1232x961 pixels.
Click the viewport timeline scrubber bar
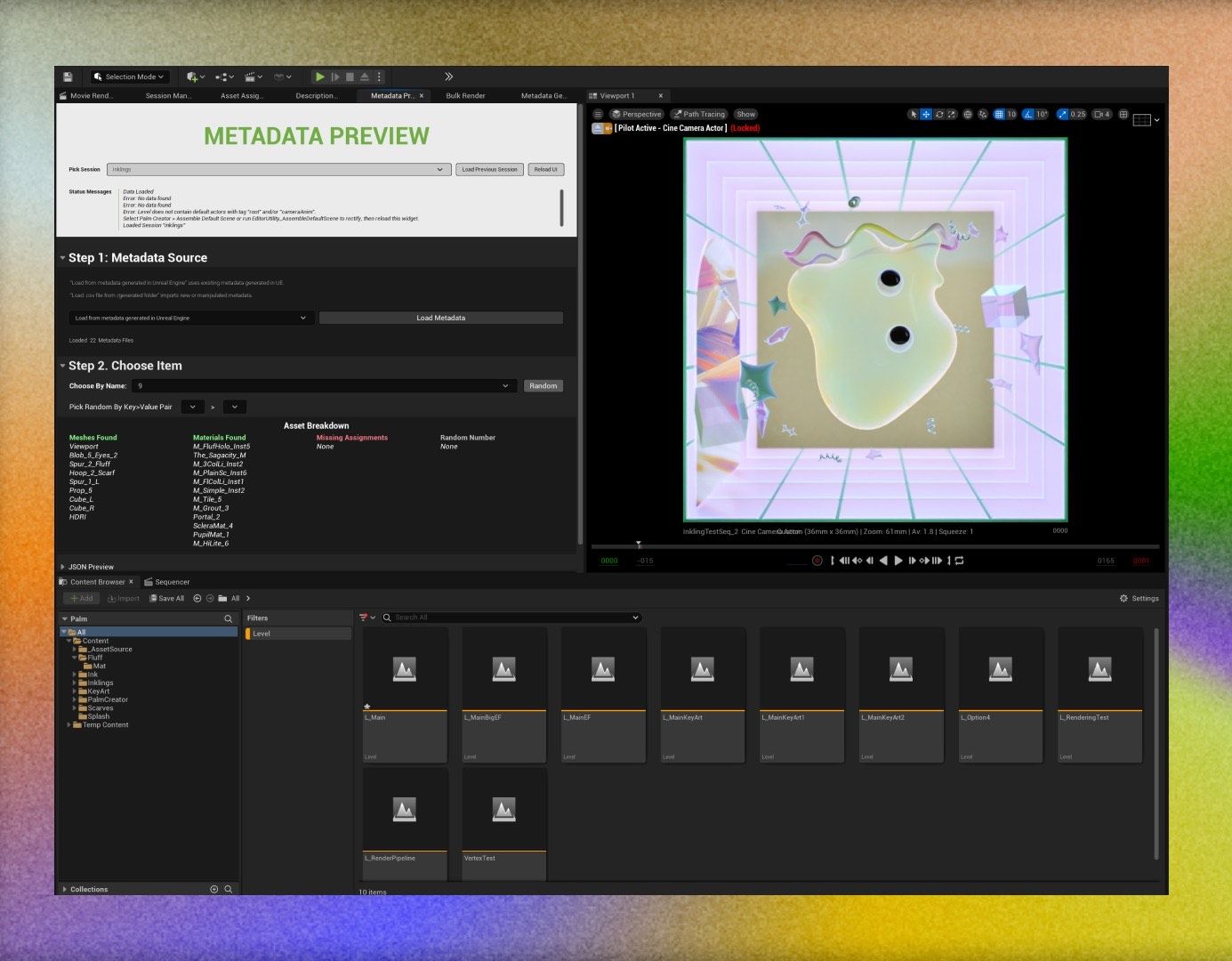pyautogui.click(x=874, y=545)
